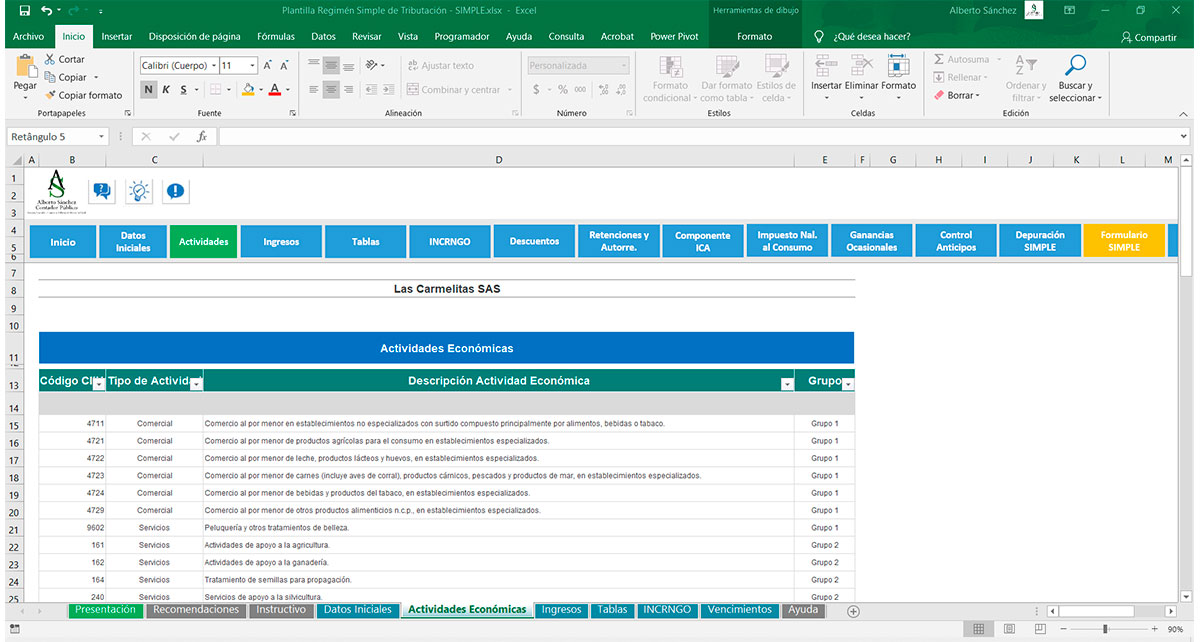Image resolution: width=1200 pixels, height=642 pixels.
Task: Open the Código CIIU column filter dropdown
Action: point(99,384)
